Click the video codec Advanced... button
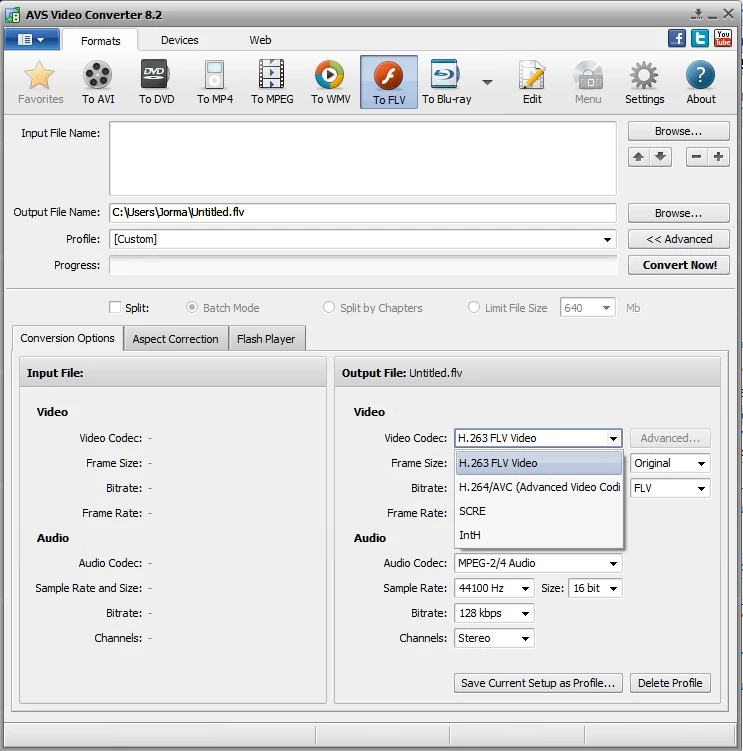The width and height of the screenshot is (743, 751). point(670,438)
